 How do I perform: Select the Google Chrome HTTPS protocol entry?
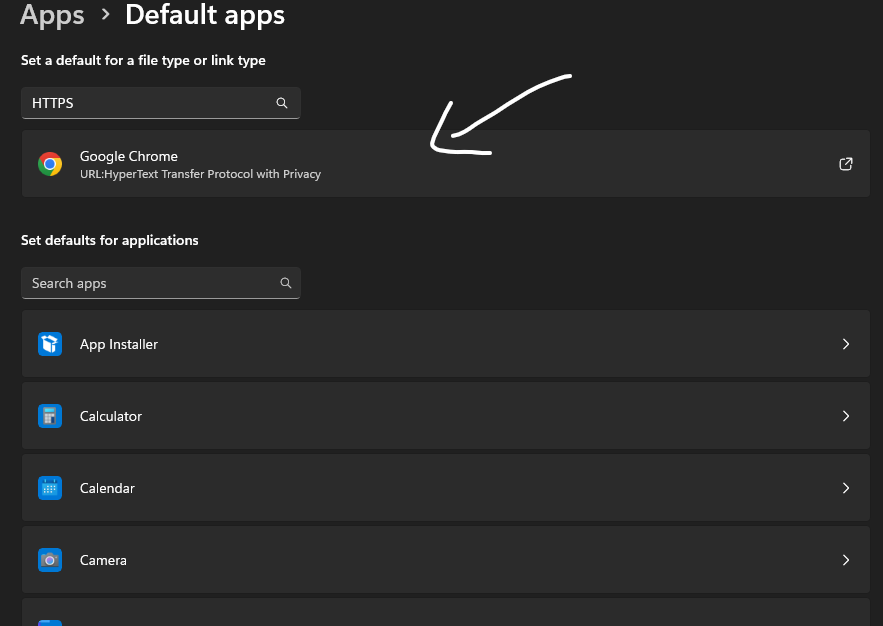pos(200,165)
